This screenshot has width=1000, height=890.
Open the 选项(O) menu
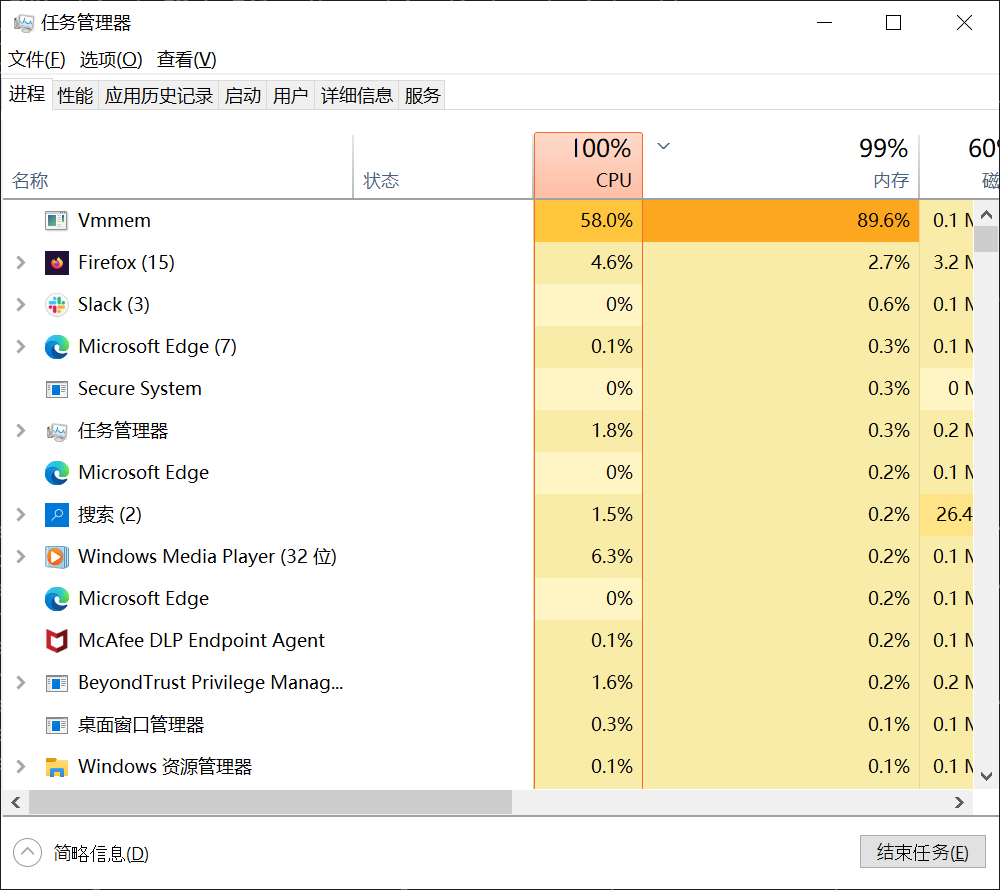[111, 59]
